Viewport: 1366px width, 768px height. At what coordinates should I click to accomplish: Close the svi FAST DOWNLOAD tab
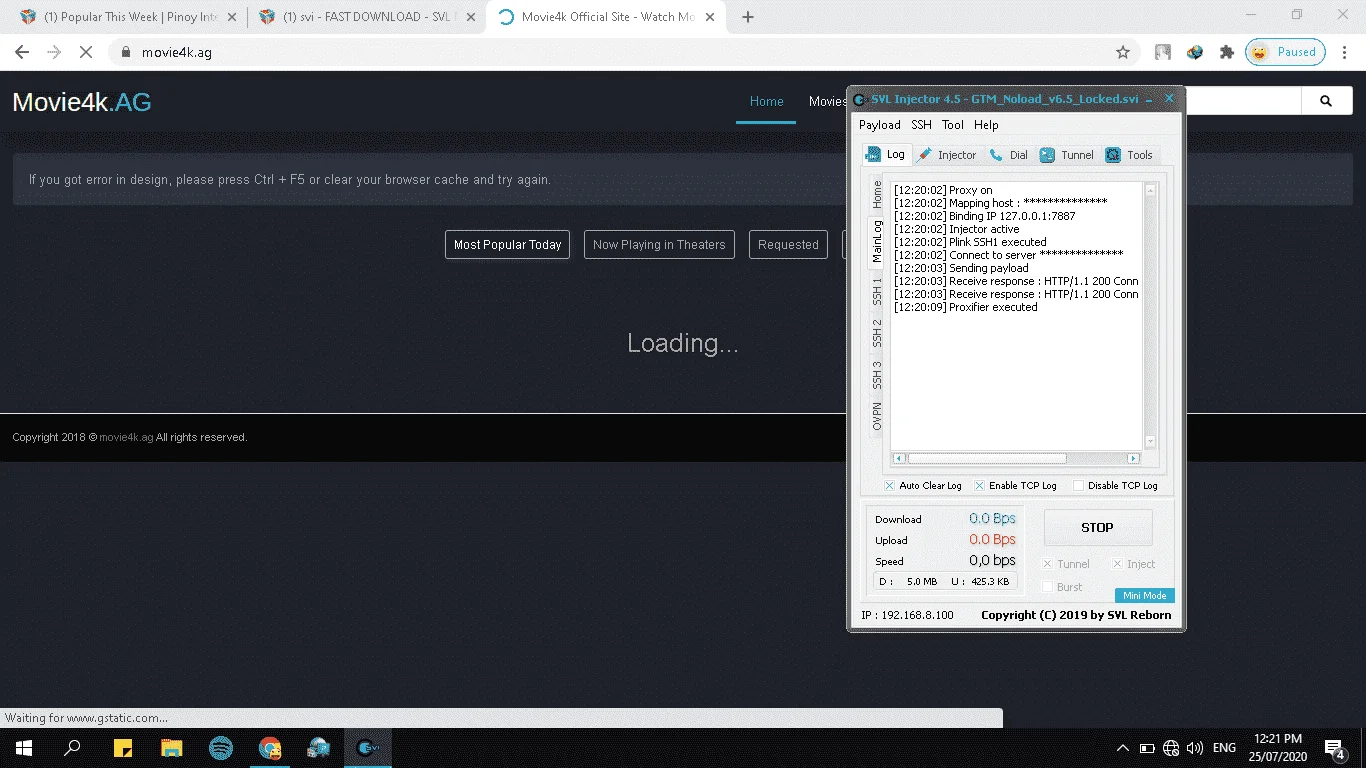[471, 17]
